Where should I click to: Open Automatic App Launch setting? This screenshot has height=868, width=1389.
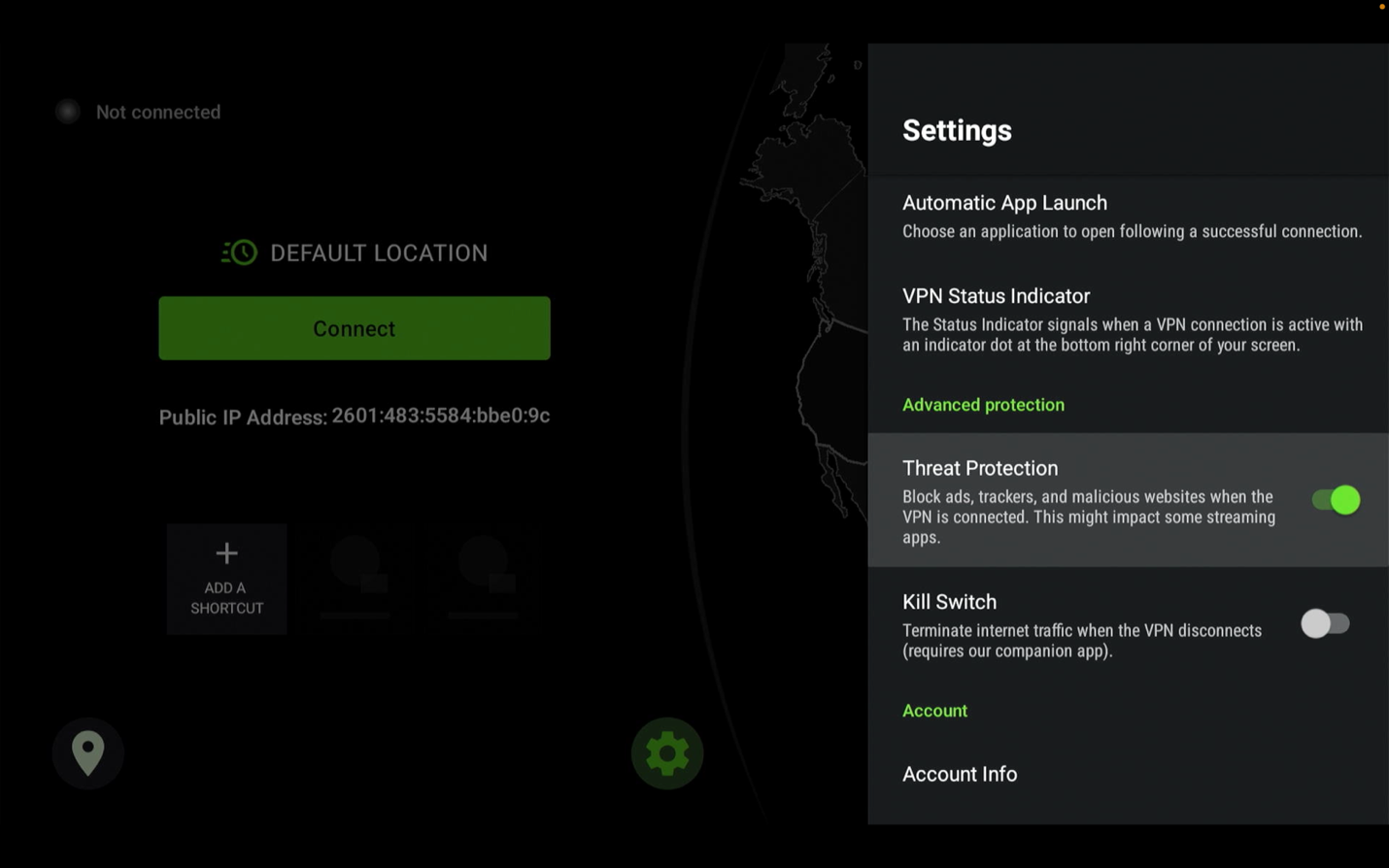click(1128, 216)
